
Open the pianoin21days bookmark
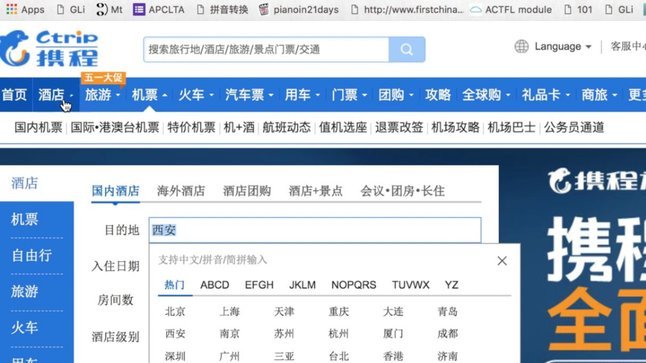(x=299, y=9)
